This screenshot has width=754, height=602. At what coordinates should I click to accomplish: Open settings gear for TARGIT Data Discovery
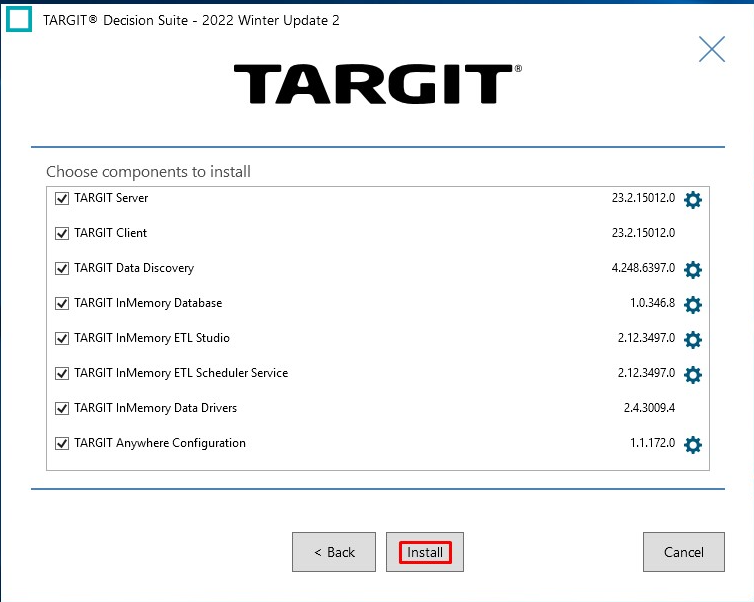[x=692, y=269]
